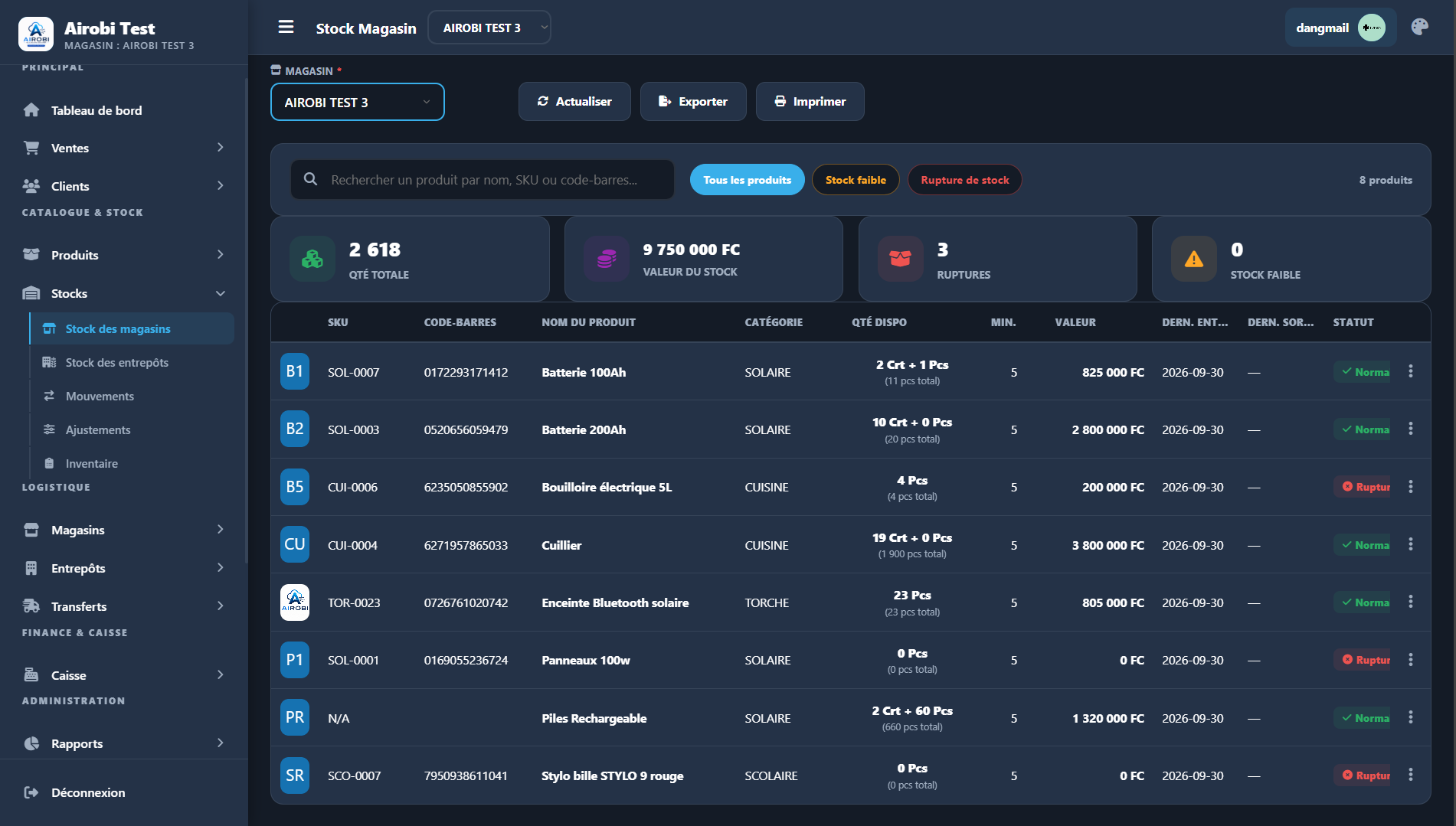1456x826 pixels.
Task: Open the top bar AIROBI TEST 3 dropdown
Action: pos(489,28)
